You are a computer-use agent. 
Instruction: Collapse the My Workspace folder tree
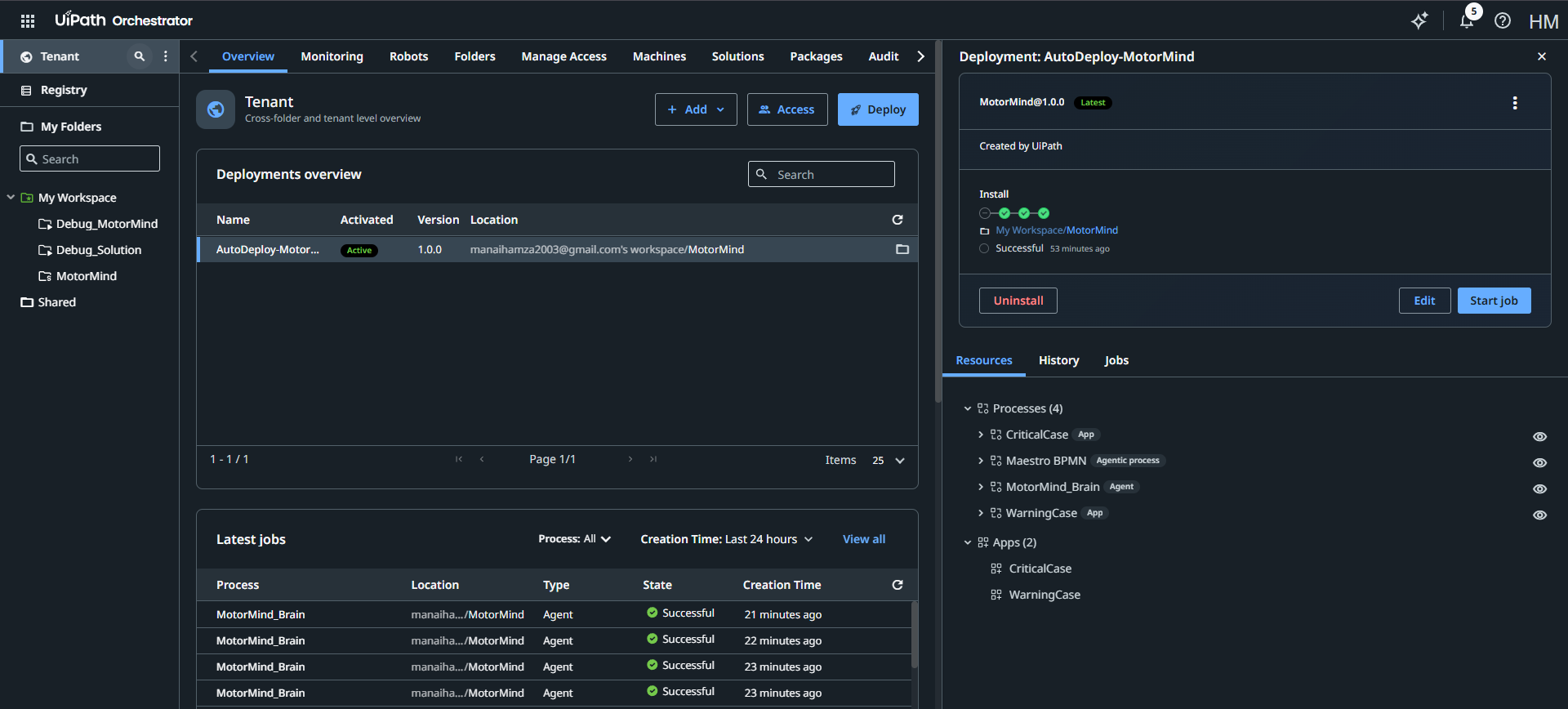11,198
